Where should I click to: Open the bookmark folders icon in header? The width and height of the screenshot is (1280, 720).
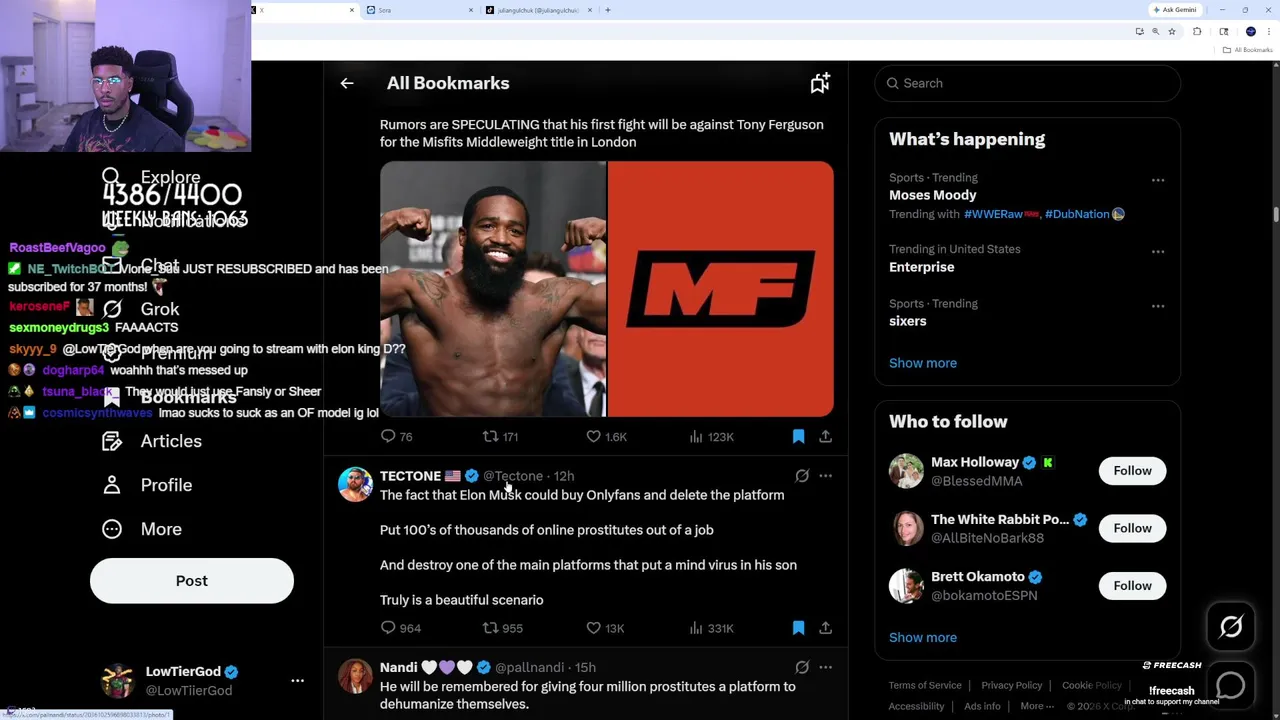(820, 83)
